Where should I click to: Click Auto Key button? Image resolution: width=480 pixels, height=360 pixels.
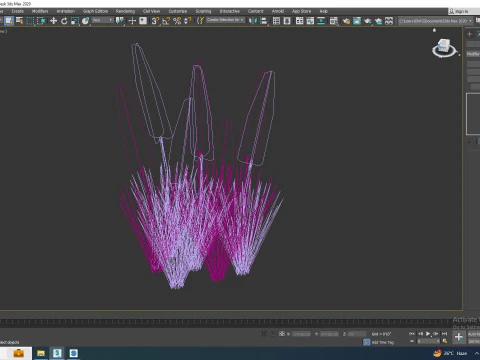474,334
